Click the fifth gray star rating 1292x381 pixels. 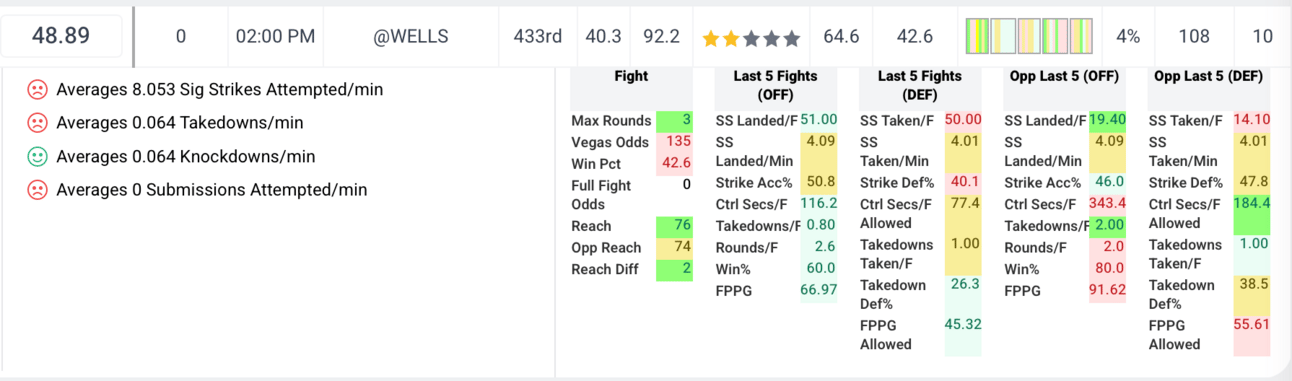792,38
